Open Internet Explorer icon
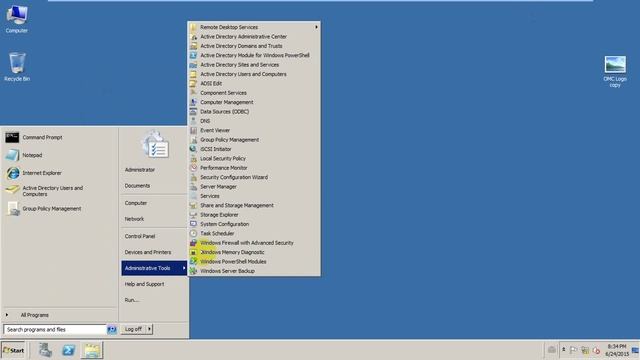This screenshot has width=640, height=360. 12,173
